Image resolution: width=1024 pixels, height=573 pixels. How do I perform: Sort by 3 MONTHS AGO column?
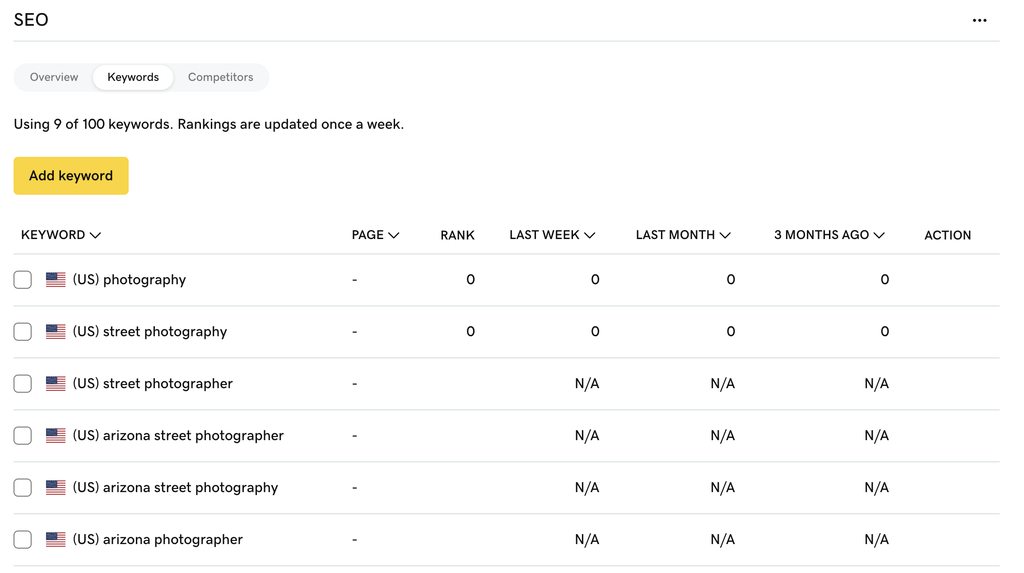pos(829,235)
